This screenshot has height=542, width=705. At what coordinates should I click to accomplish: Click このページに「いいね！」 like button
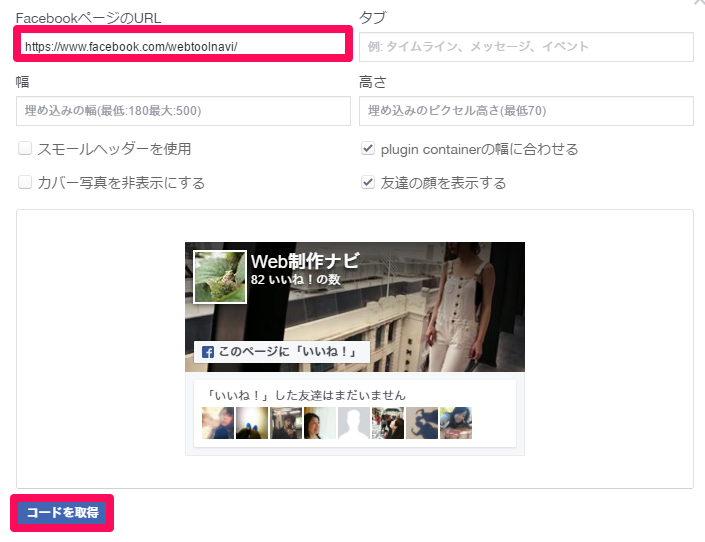click(x=282, y=352)
